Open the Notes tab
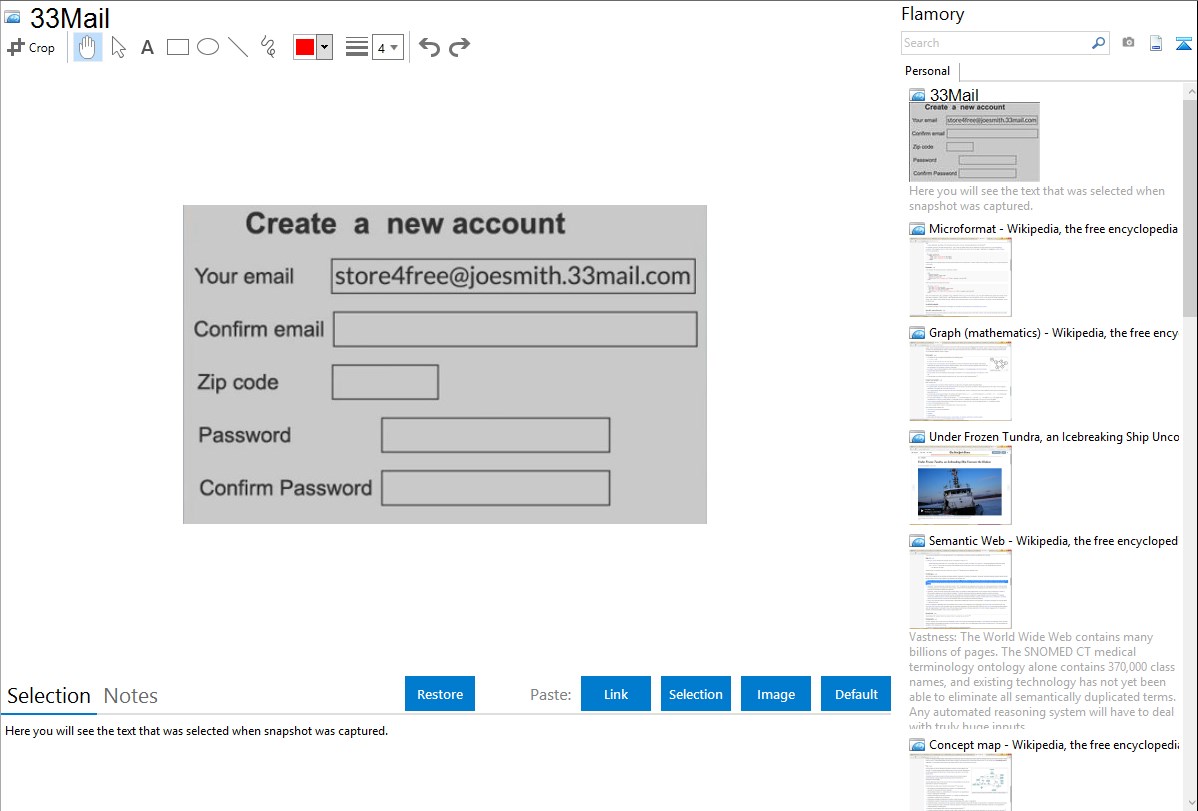This screenshot has width=1198, height=811. pos(131,696)
